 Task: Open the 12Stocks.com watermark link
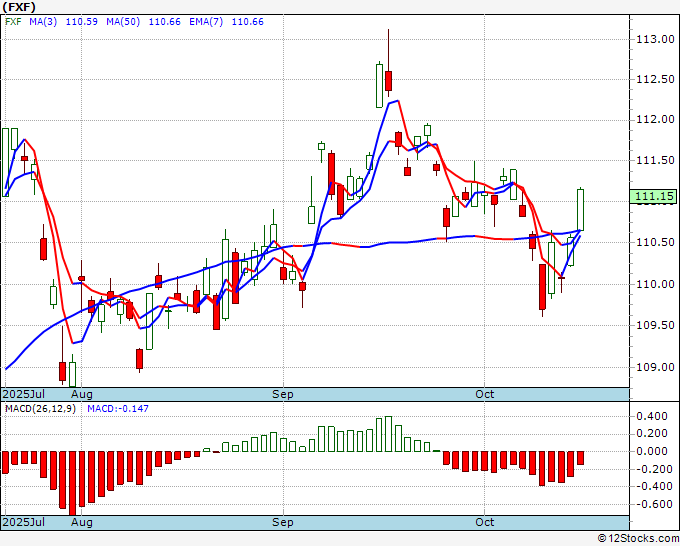point(638,538)
